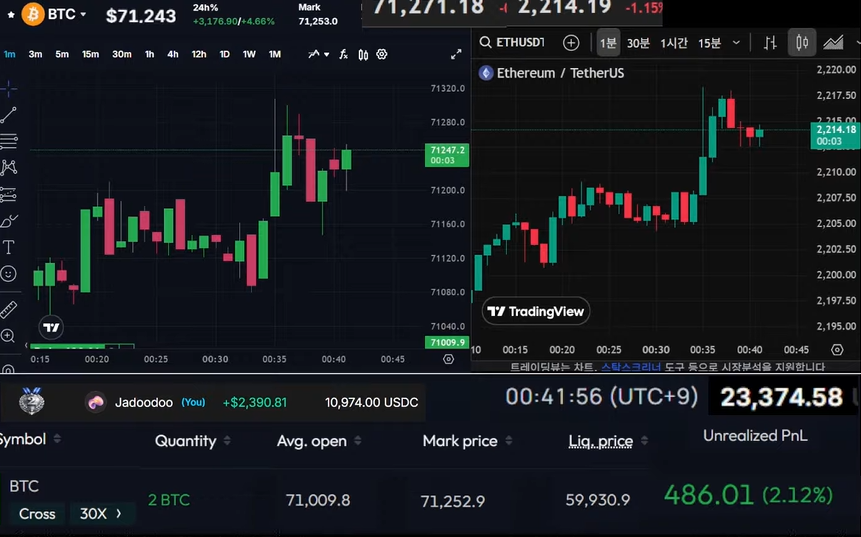Screen dimensions: 861x537
Task: Click the ETHUSDT symbol search field
Action: 512,42
